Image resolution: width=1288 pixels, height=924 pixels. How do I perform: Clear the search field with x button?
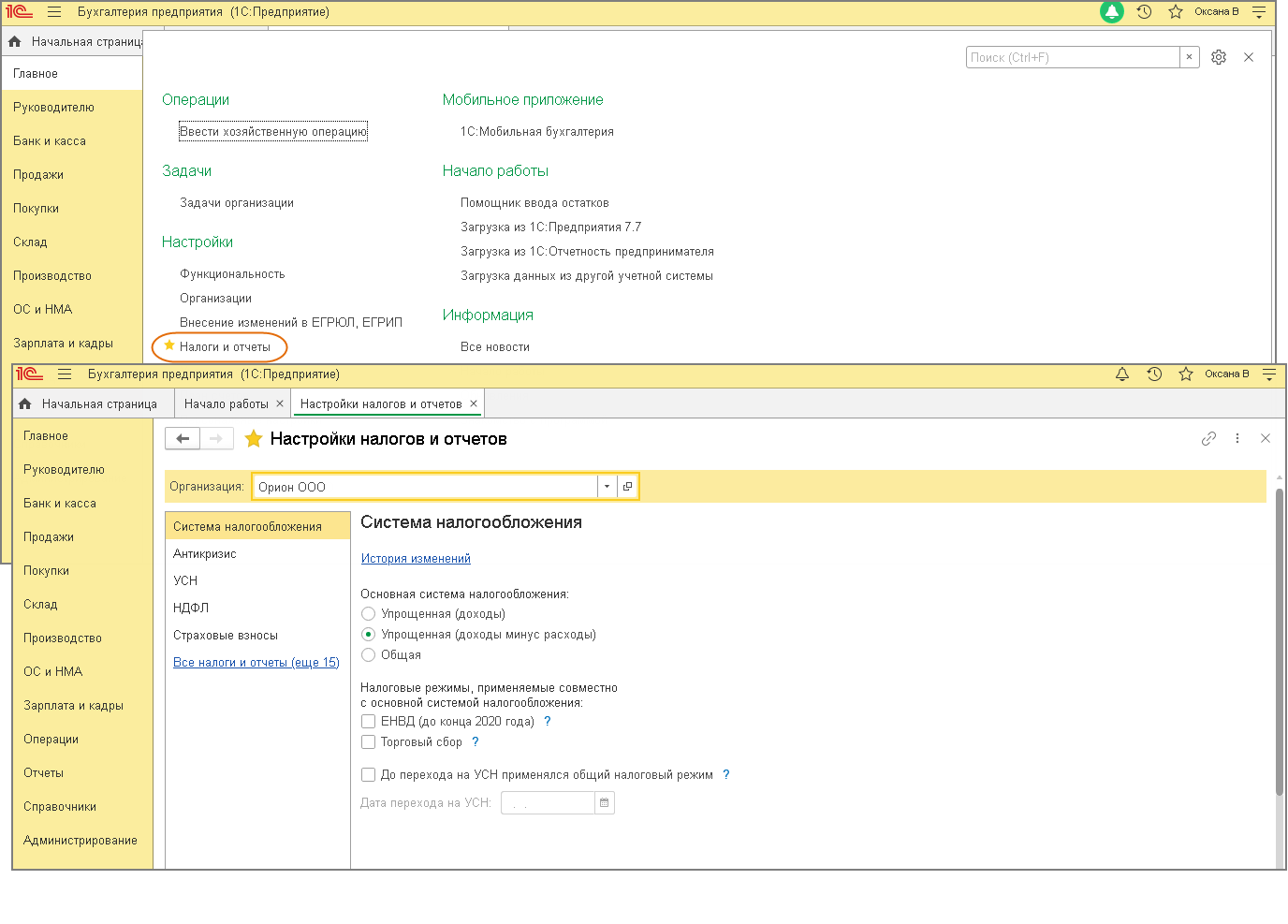coord(1190,57)
